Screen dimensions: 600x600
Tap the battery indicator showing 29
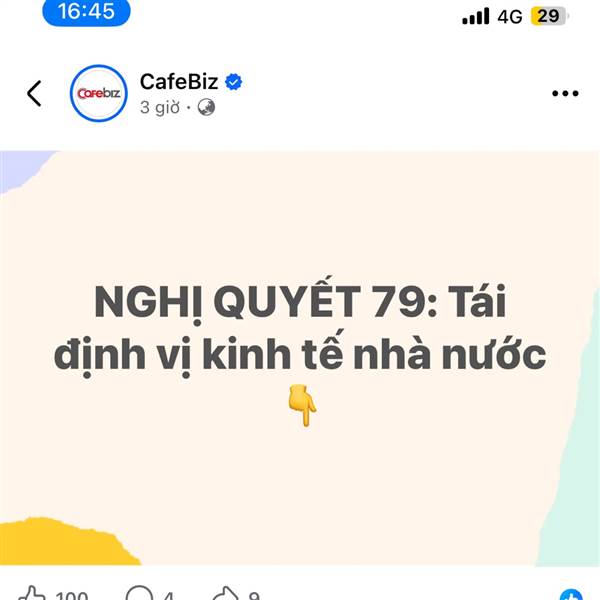click(549, 16)
